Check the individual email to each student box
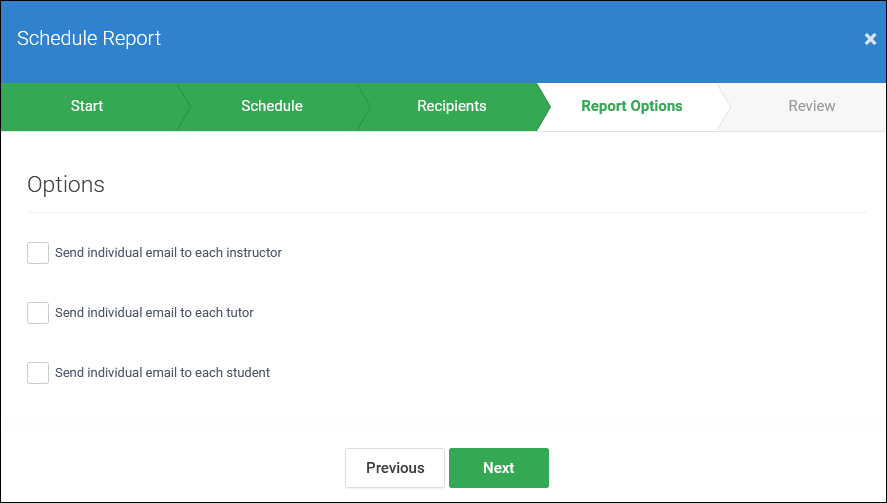The image size is (887, 503). [x=38, y=373]
